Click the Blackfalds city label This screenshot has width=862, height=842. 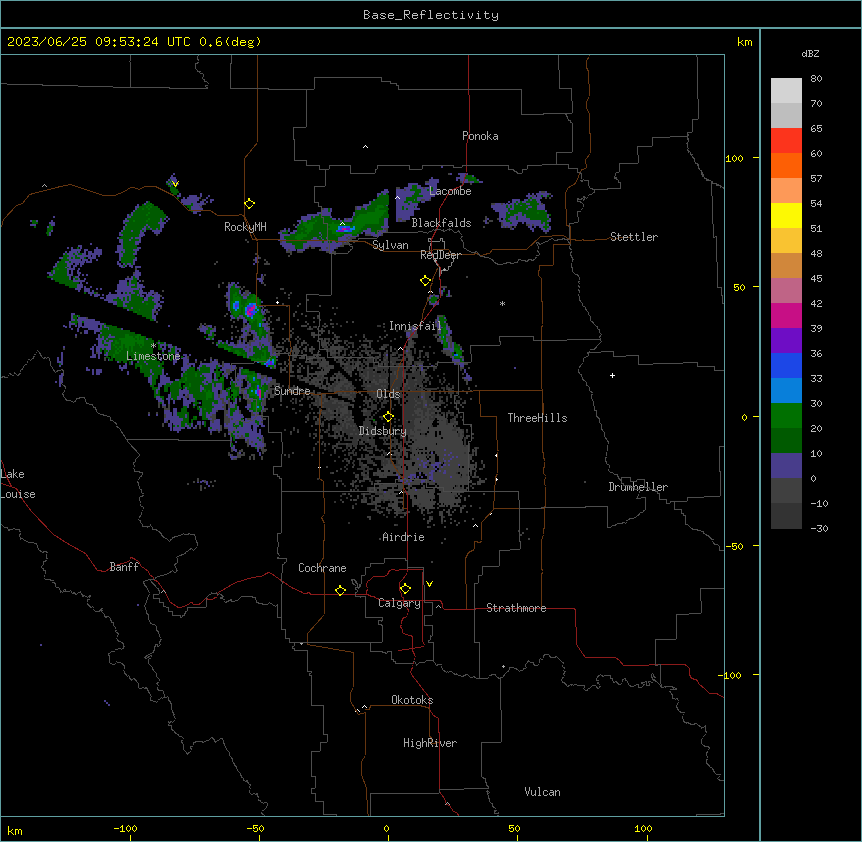point(441,223)
